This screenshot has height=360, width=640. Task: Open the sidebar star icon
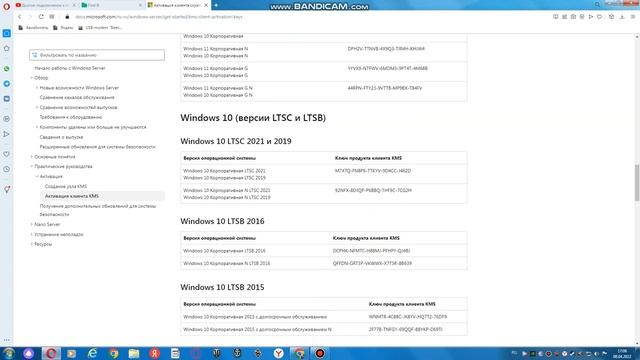pos(7,48)
